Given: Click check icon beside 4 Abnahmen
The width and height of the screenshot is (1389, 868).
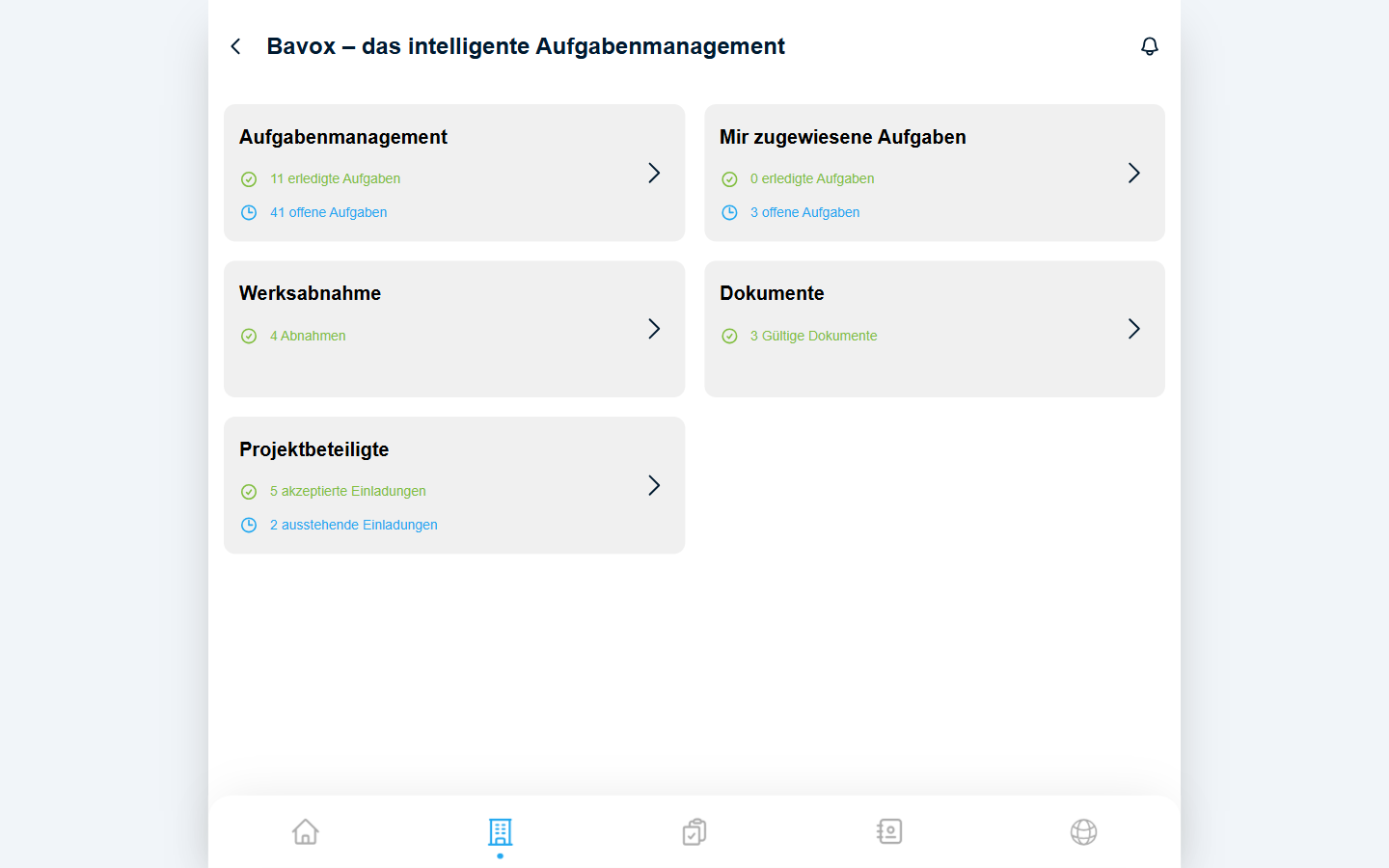Looking at the screenshot, I should pyautogui.click(x=249, y=336).
